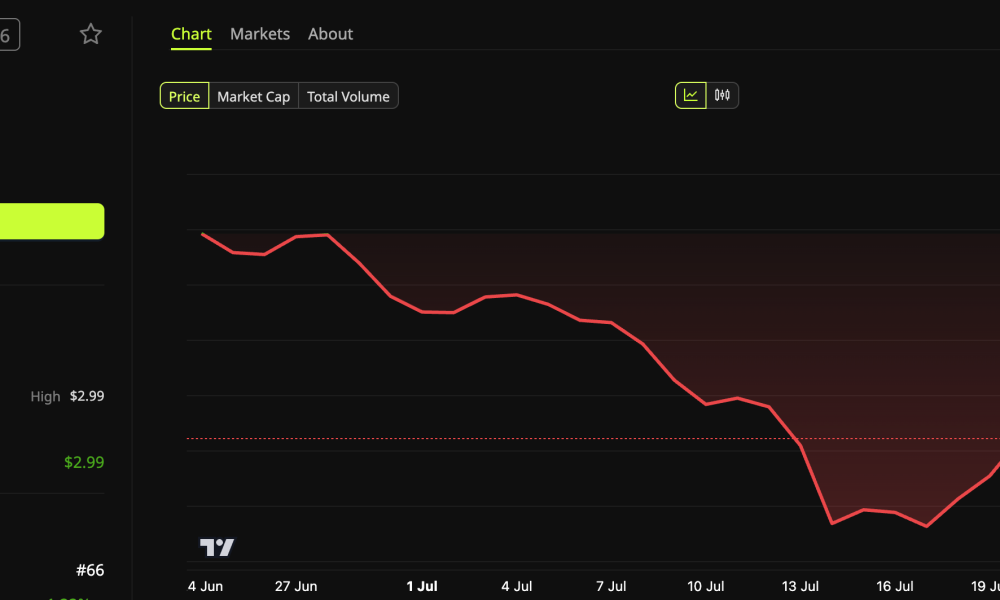The image size is (1000, 600).
Task: Add coin to favorites with star icon
Action: coord(91,34)
